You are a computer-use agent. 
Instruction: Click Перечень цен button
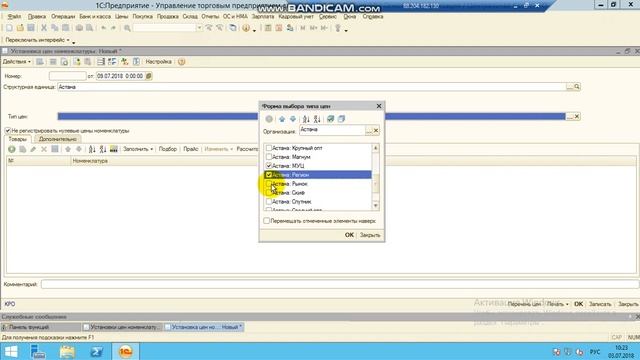524,304
